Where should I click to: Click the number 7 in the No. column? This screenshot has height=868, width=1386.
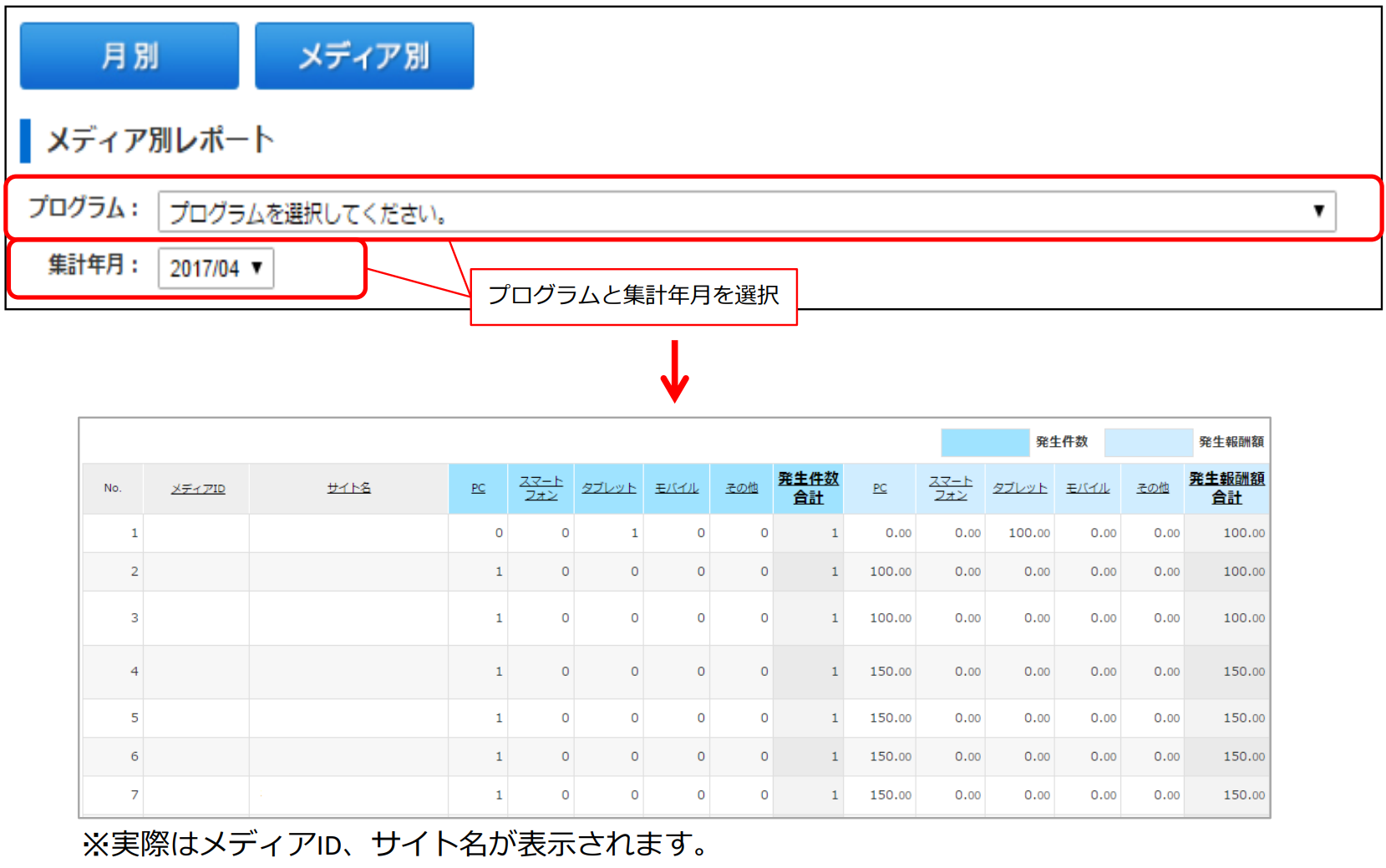pyautogui.click(x=135, y=795)
